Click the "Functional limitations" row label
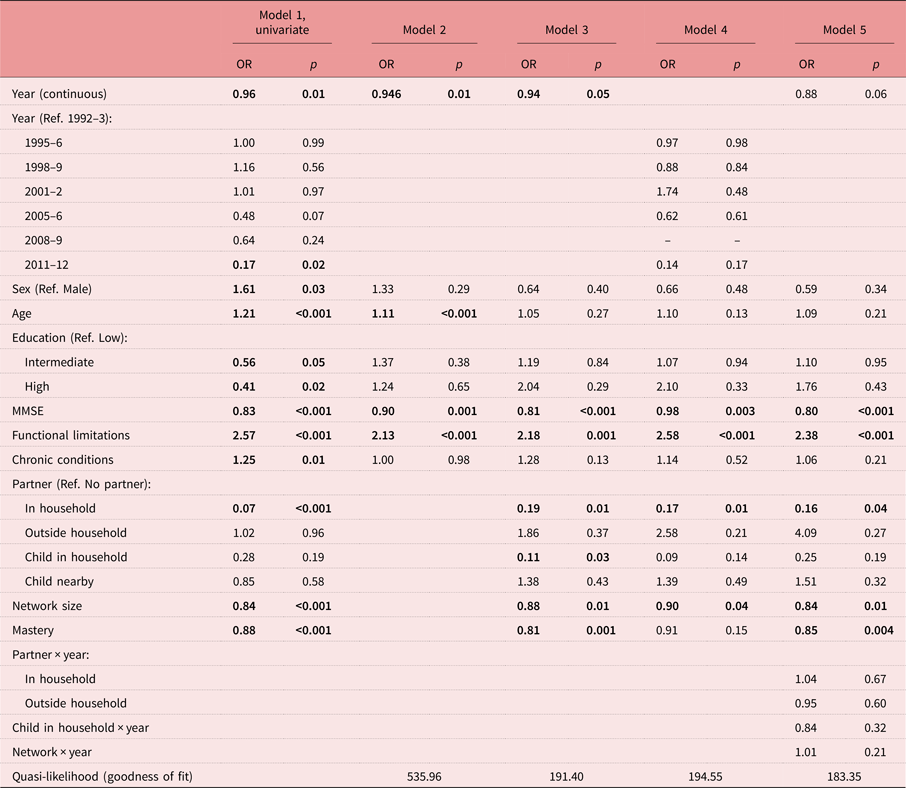The width and height of the screenshot is (906, 788). tap(70, 435)
